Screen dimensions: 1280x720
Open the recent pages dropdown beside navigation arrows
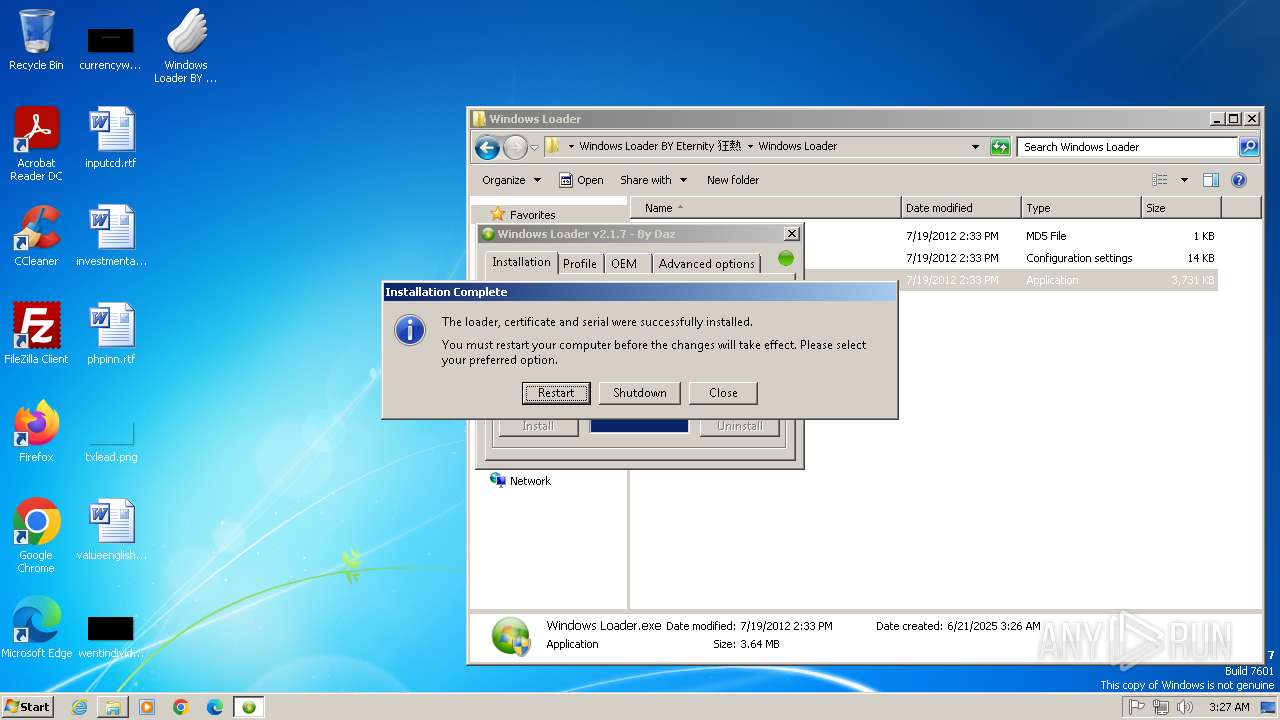tap(534, 148)
